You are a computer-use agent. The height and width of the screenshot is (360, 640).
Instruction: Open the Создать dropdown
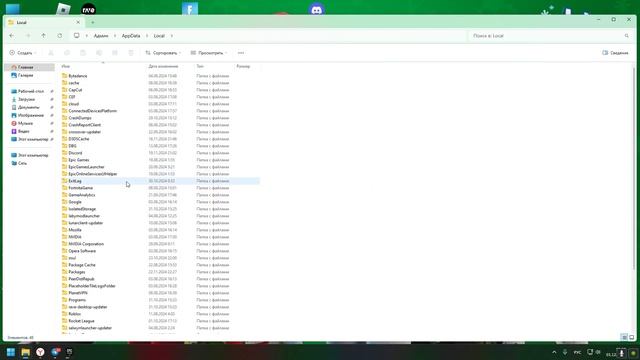click(23, 53)
